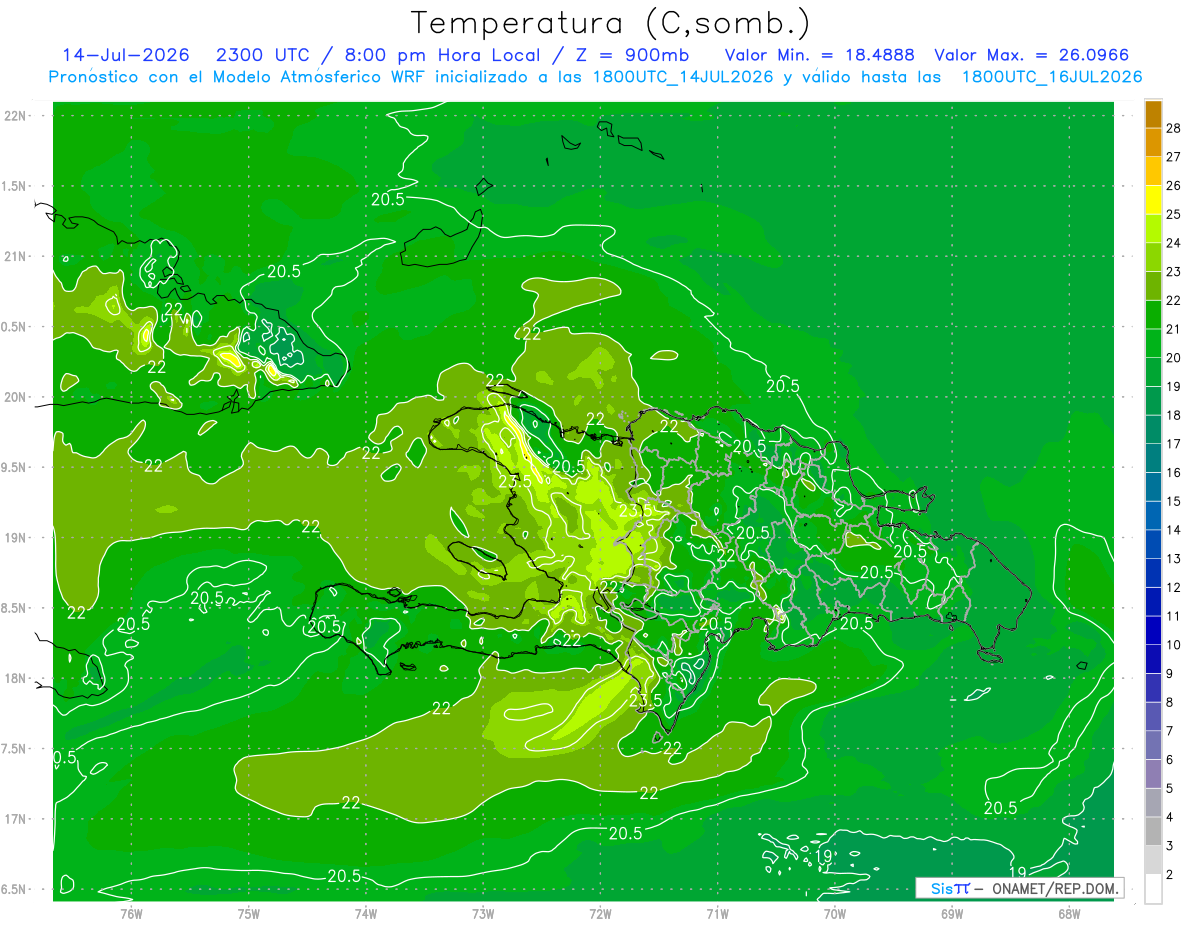Click the "70W" longitude axis label
This screenshot has height=927, width=1200.
coord(835,912)
